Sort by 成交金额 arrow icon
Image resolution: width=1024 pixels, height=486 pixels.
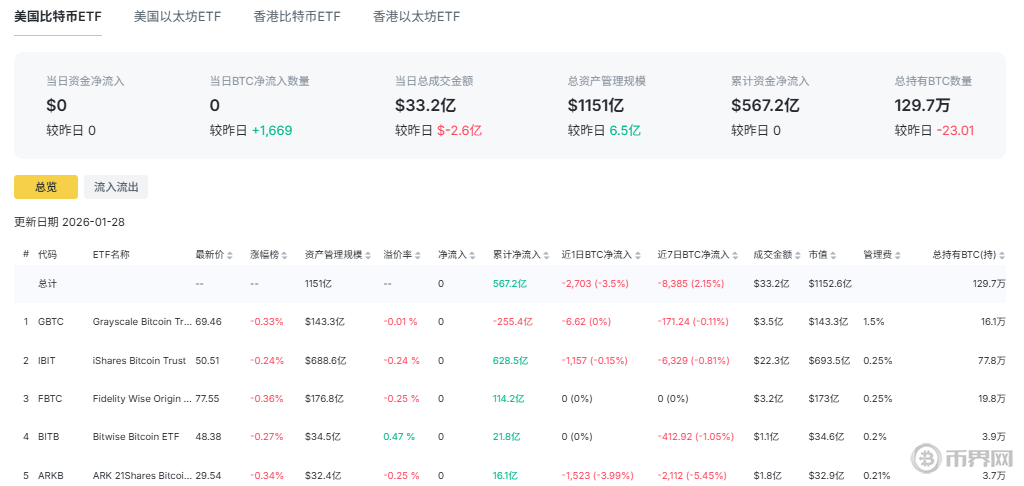797,255
